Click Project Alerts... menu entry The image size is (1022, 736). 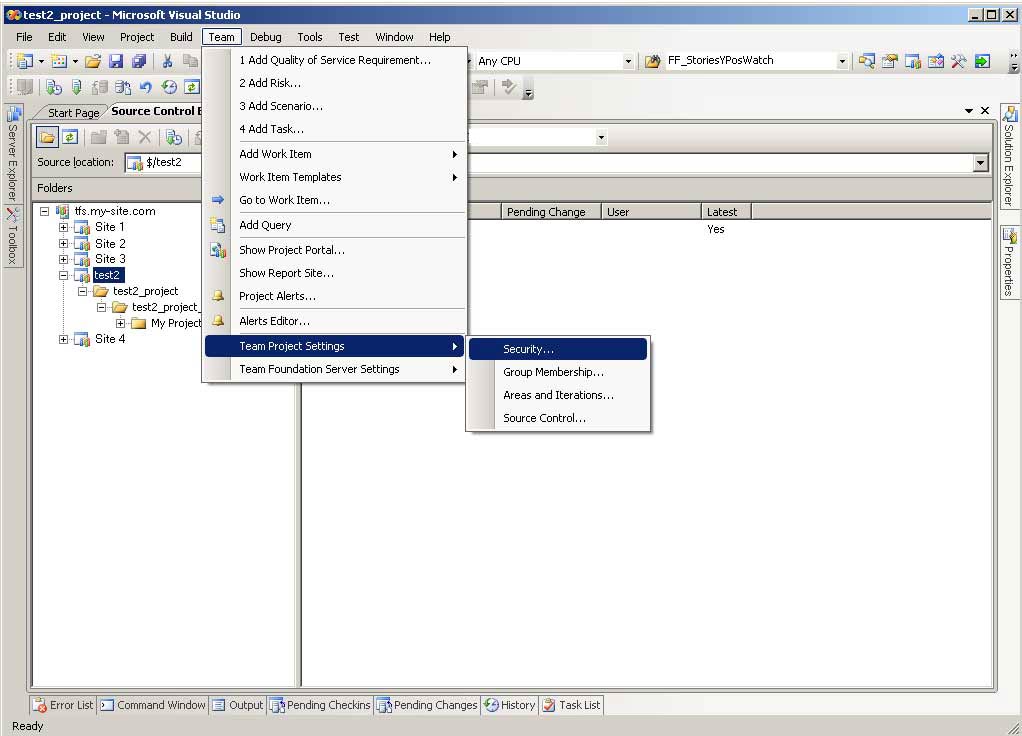click(x=334, y=297)
